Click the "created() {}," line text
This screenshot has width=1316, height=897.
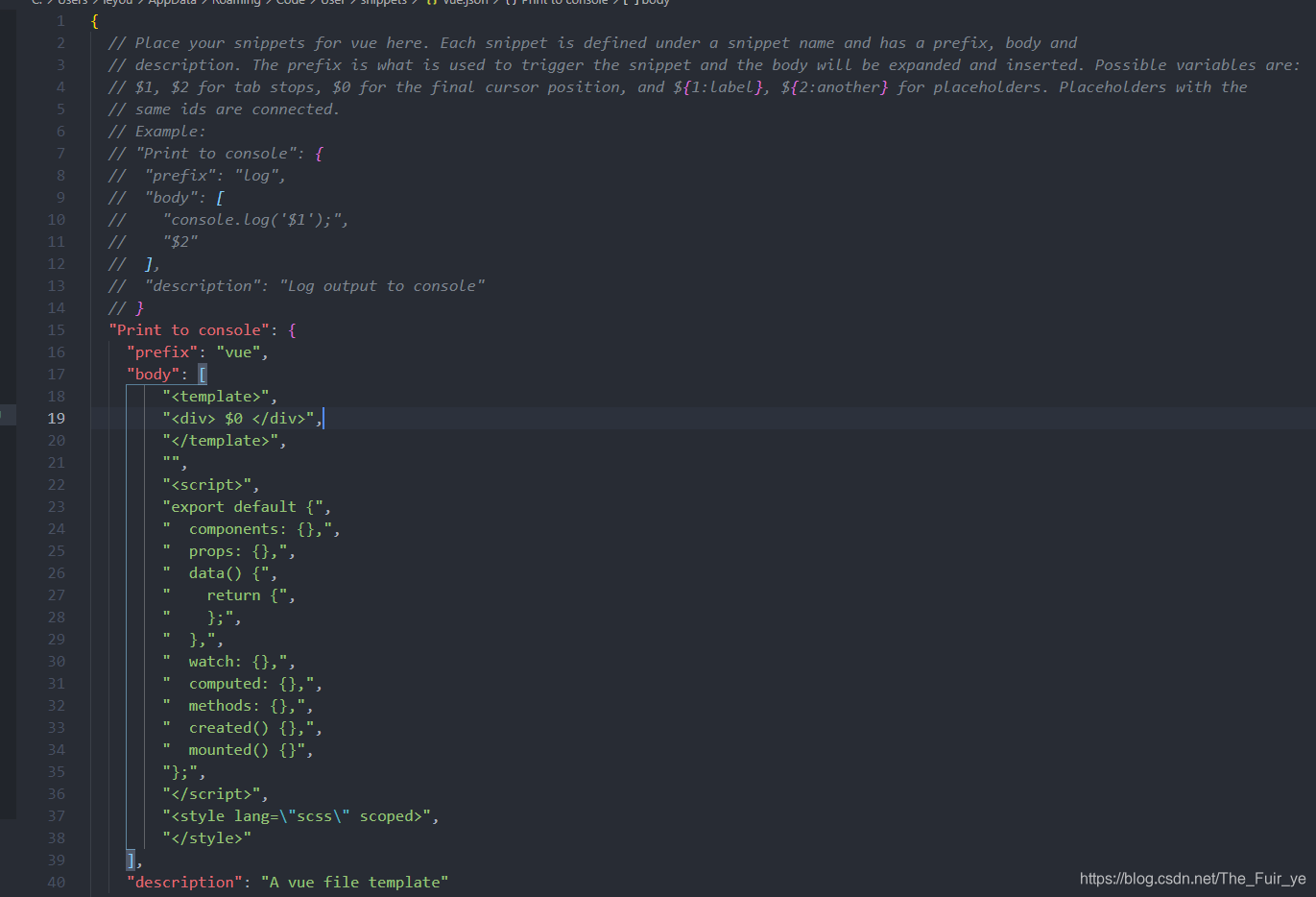(x=248, y=728)
